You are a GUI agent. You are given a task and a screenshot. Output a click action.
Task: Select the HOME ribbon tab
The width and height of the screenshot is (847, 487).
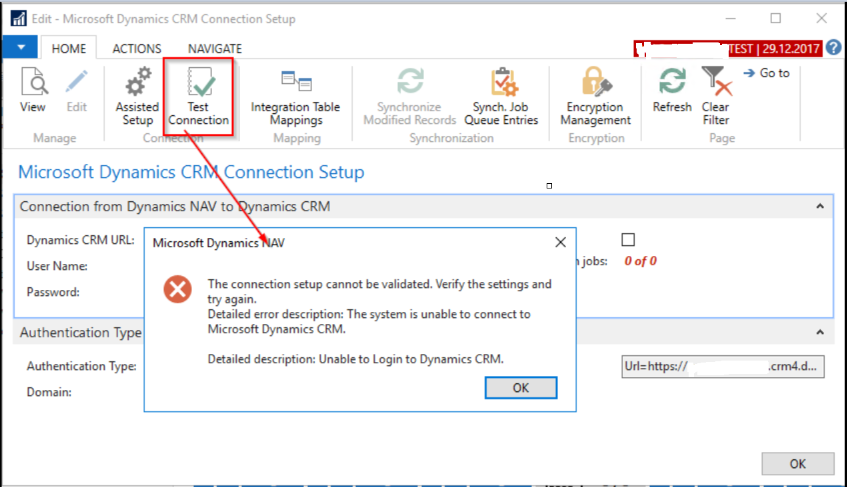69,48
